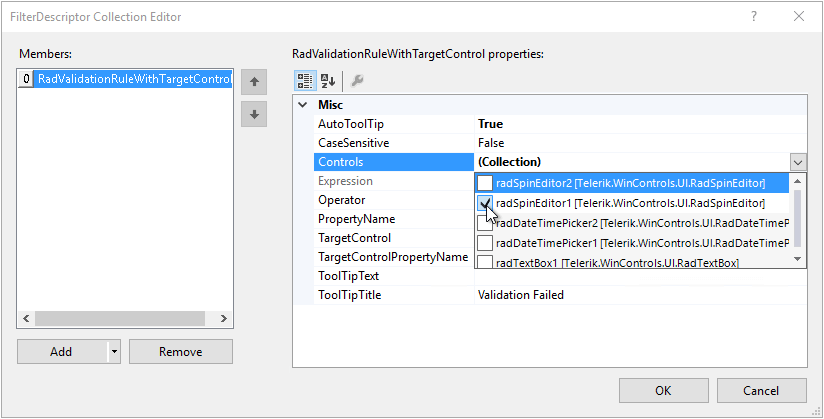This screenshot has height=419, width=824.
Task: Select the TargetControlPropertyName property row
Action: [394, 257]
